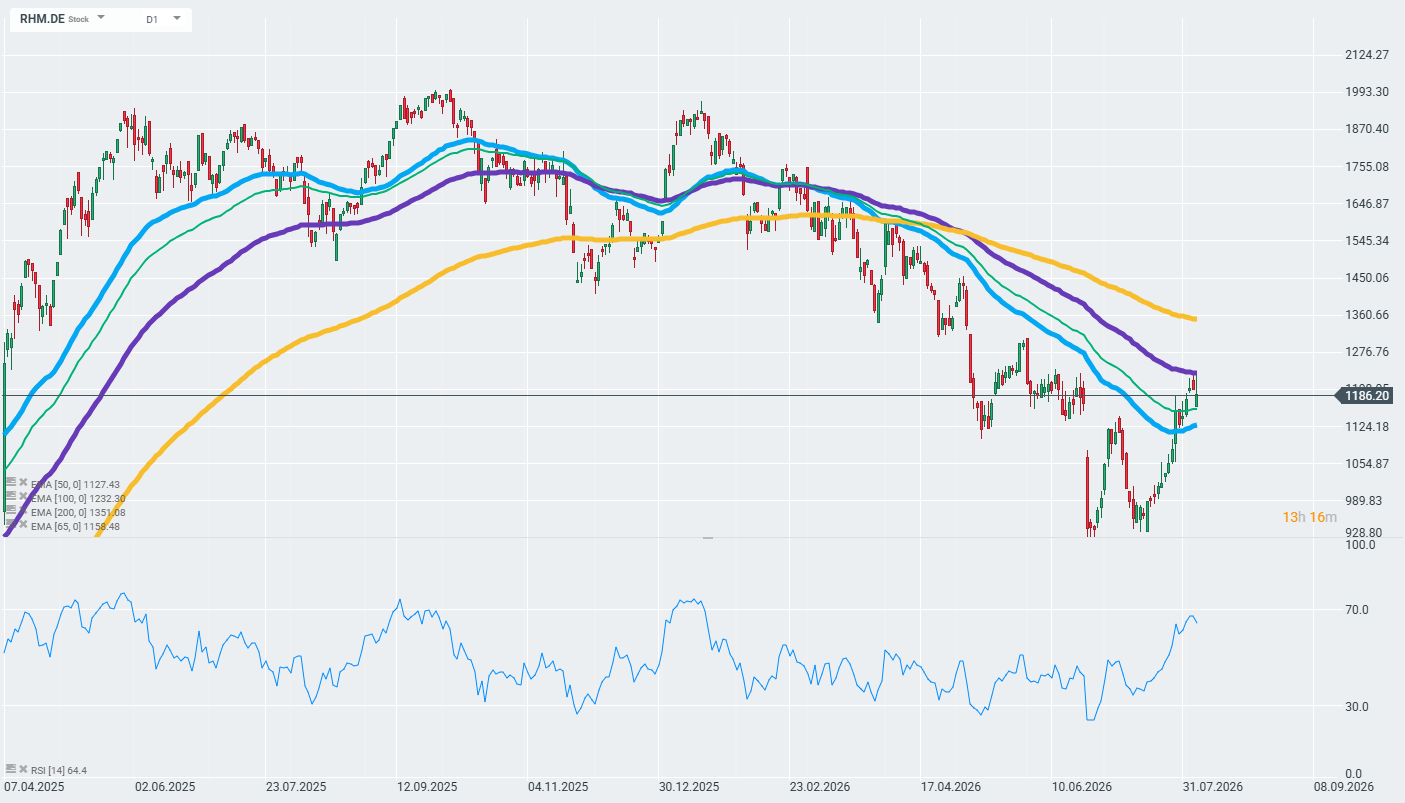Click the 1276.76 price axis label
The height and width of the screenshot is (803, 1405).
(1367, 352)
